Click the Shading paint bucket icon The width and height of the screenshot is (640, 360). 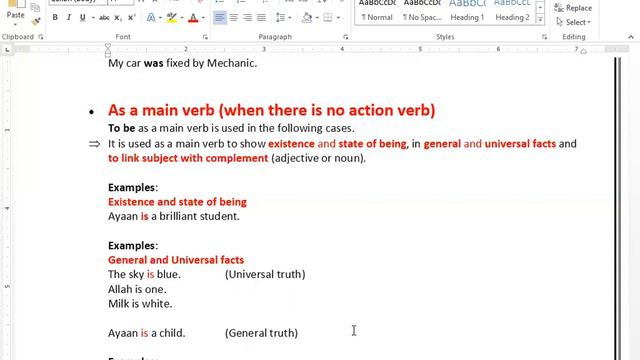[307, 18]
